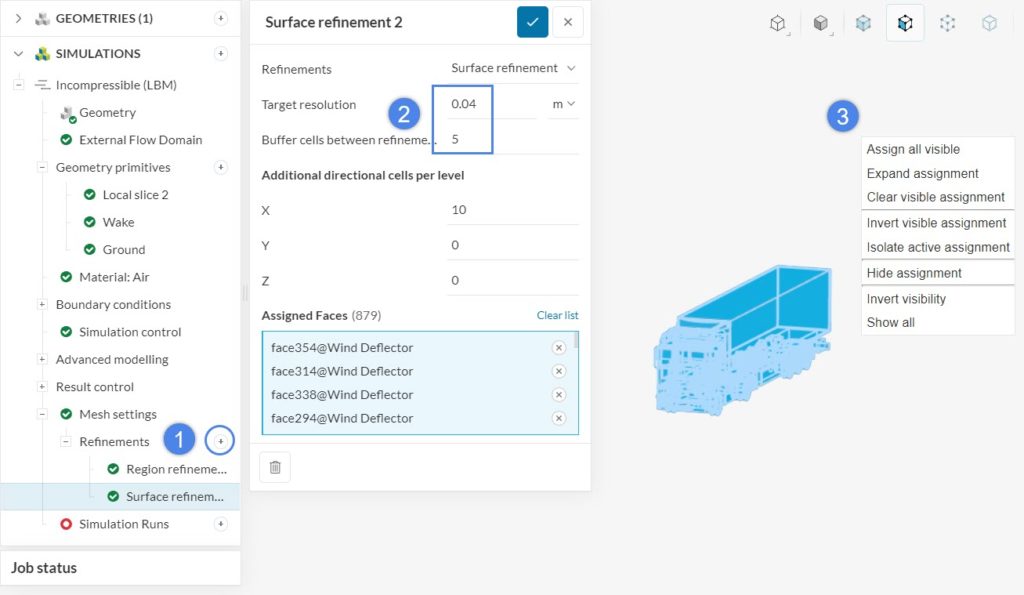
Task: Click the rightmost faded cube display icon
Action: click(x=989, y=23)
